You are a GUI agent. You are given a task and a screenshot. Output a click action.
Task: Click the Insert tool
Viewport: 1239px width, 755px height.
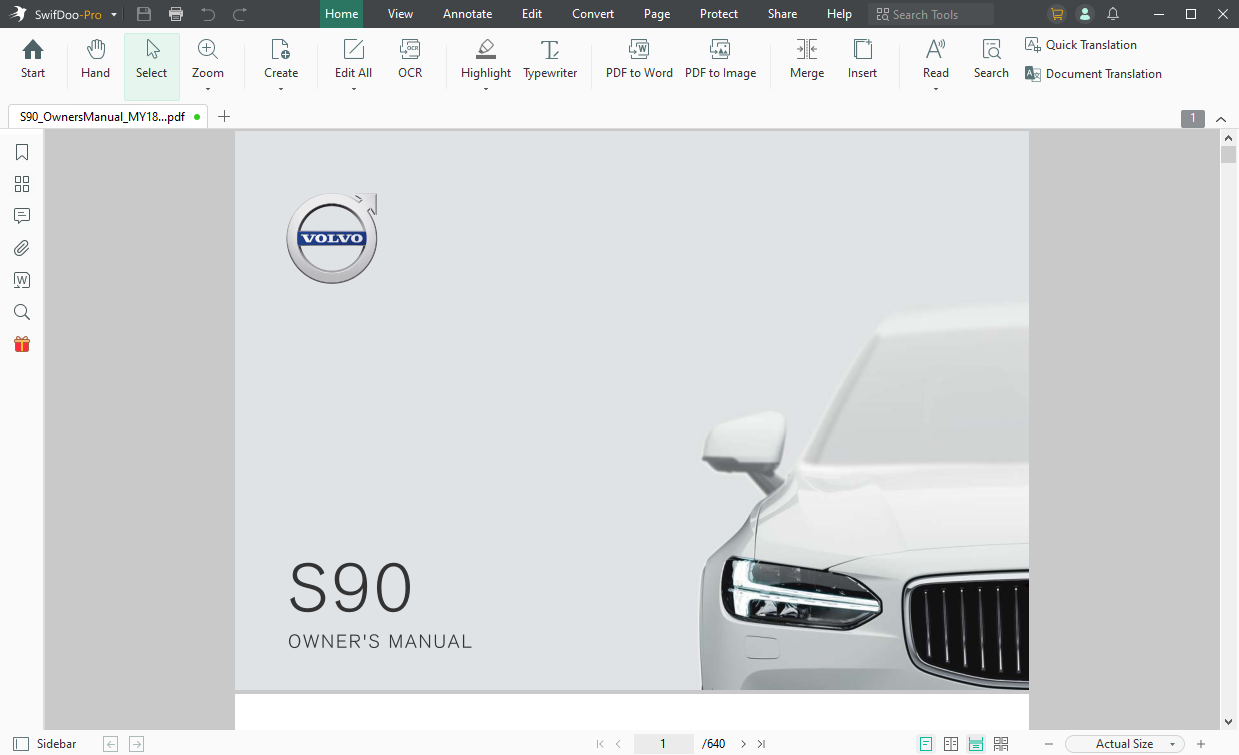pyautogui.click(x=862, y=60)
